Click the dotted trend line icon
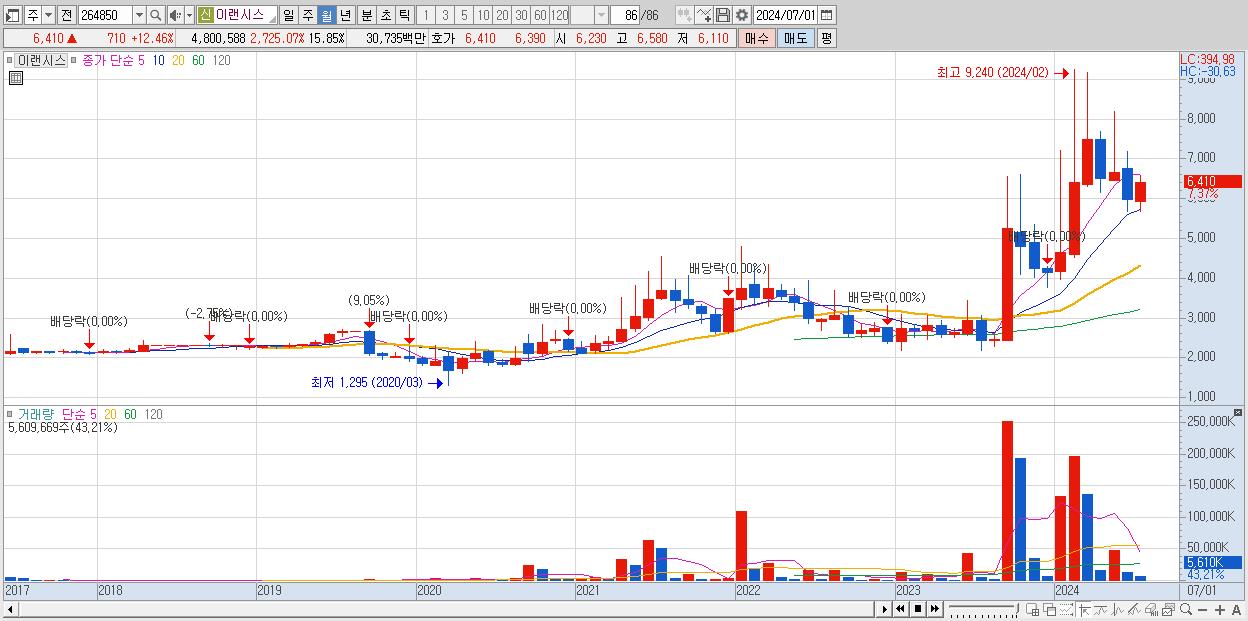This screenshot has height=621, width=1248. 1066,609
